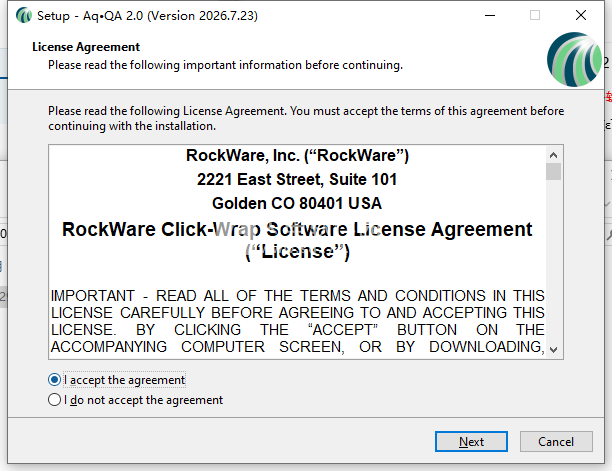The image size is (612, 471).
Task: Click the "I do not accept" label text
Action: tap(143, 400)
